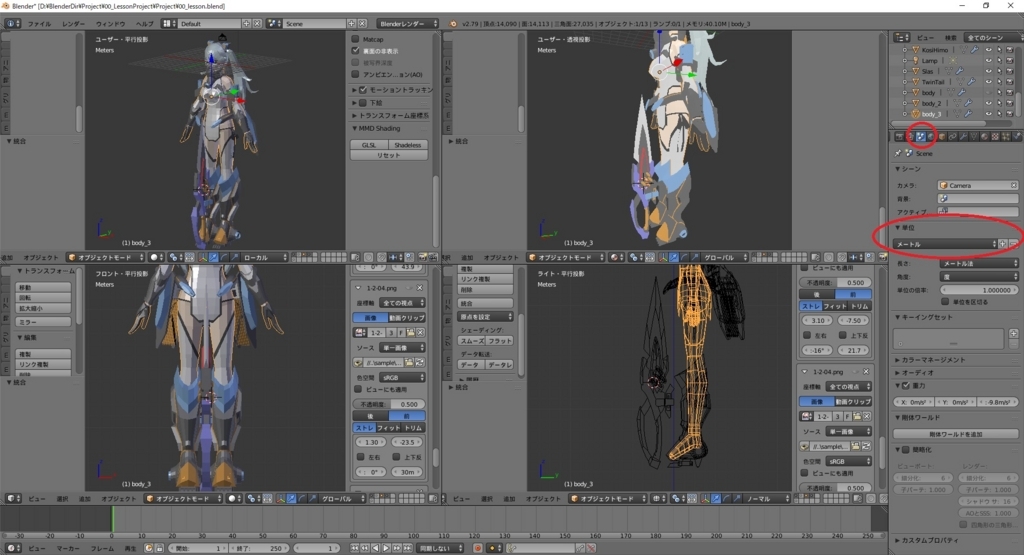This screenshot has width=1024, height=555.
Task: Click the viewport shading sphere icon in top-left viewport
Action: coord(157,257)
